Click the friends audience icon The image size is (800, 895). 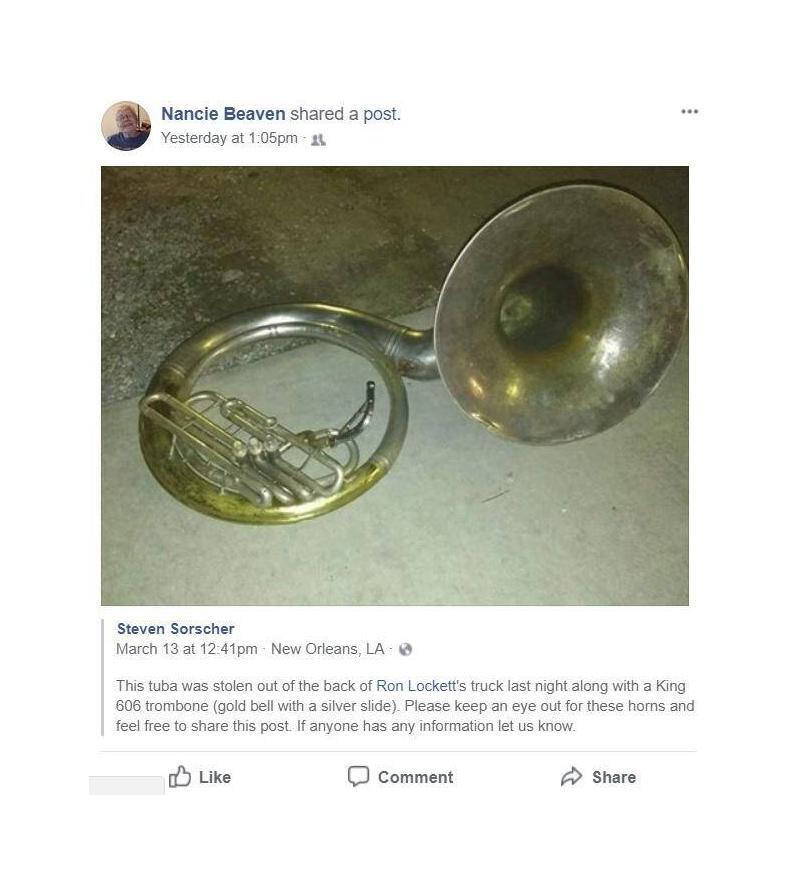tap(318, 139)
